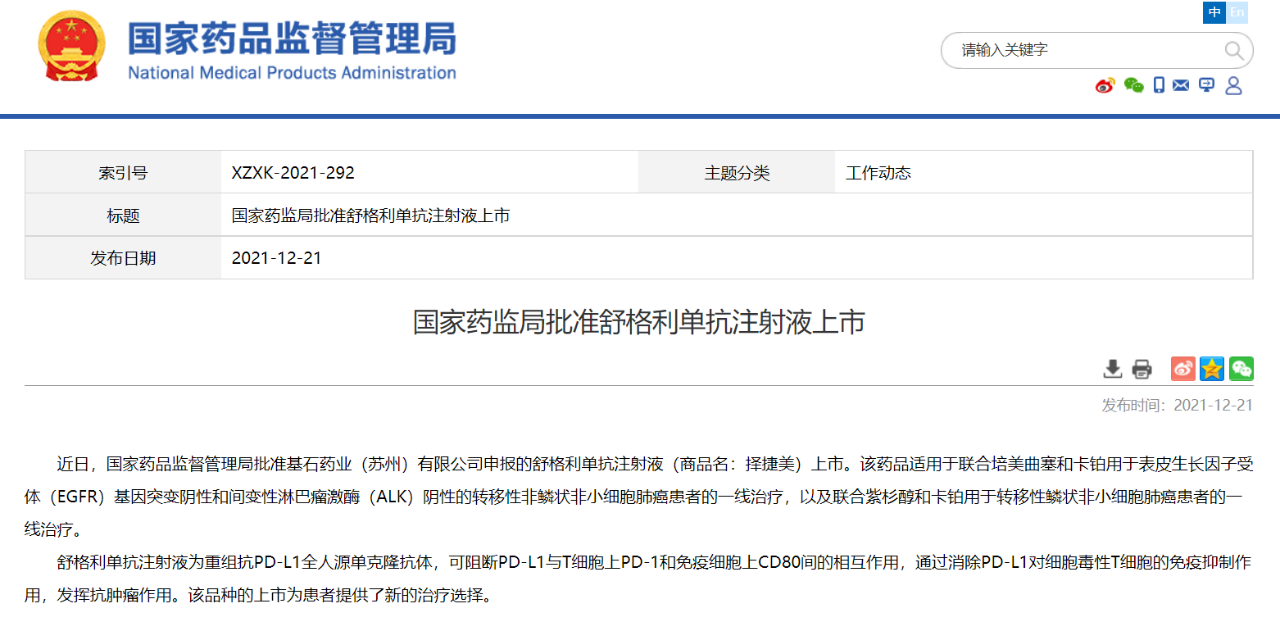Viewport: 1280px width, 639px height.
Task: Click the Weibo icon in the header
Action: coord(1105,86)
